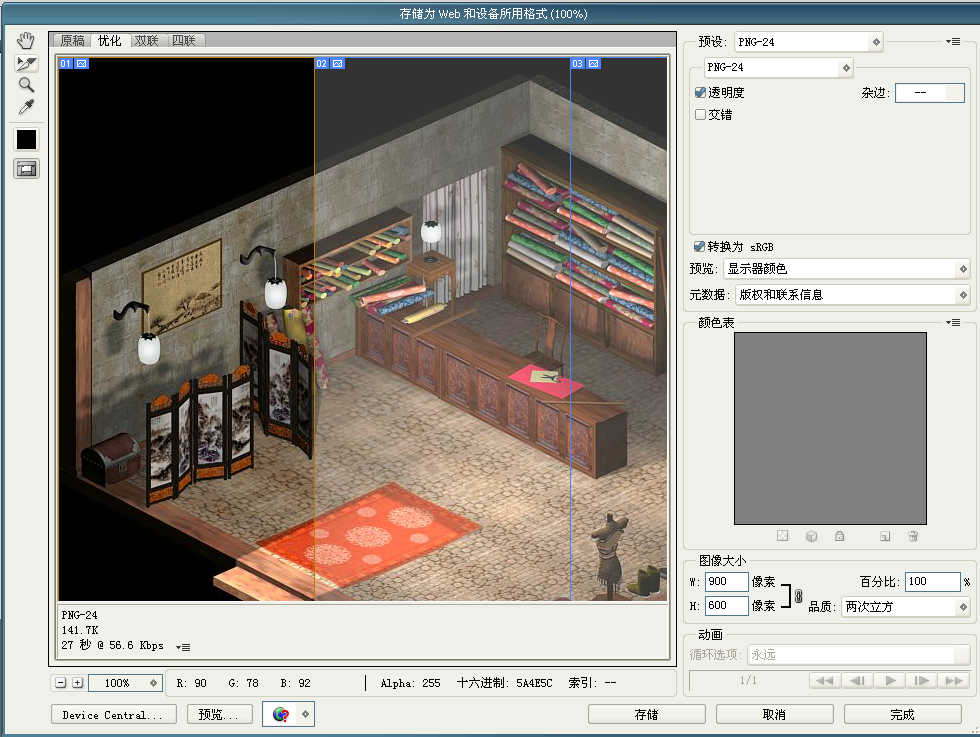Open the 品质 两次立方 dropdown

pyautogui.click(x=906, y=606)
